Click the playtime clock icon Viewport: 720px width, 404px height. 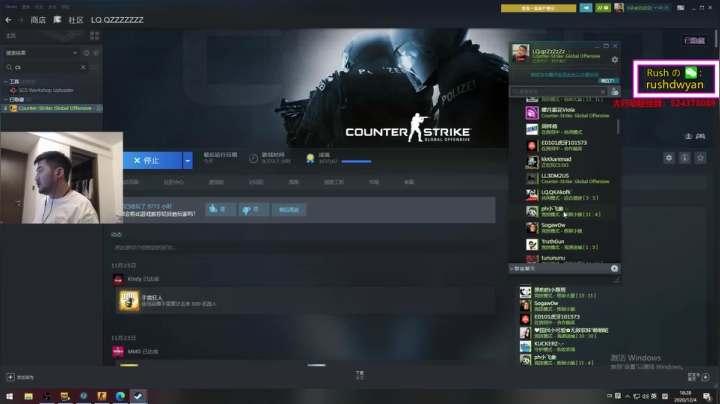(253, 158)
